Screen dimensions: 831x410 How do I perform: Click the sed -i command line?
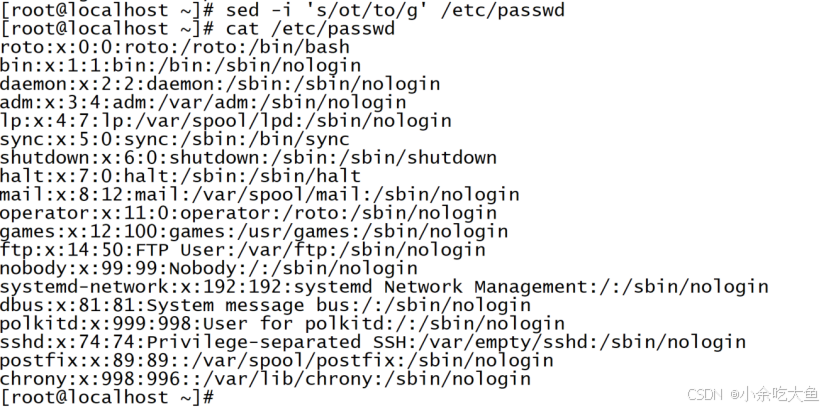click(282, 10)
